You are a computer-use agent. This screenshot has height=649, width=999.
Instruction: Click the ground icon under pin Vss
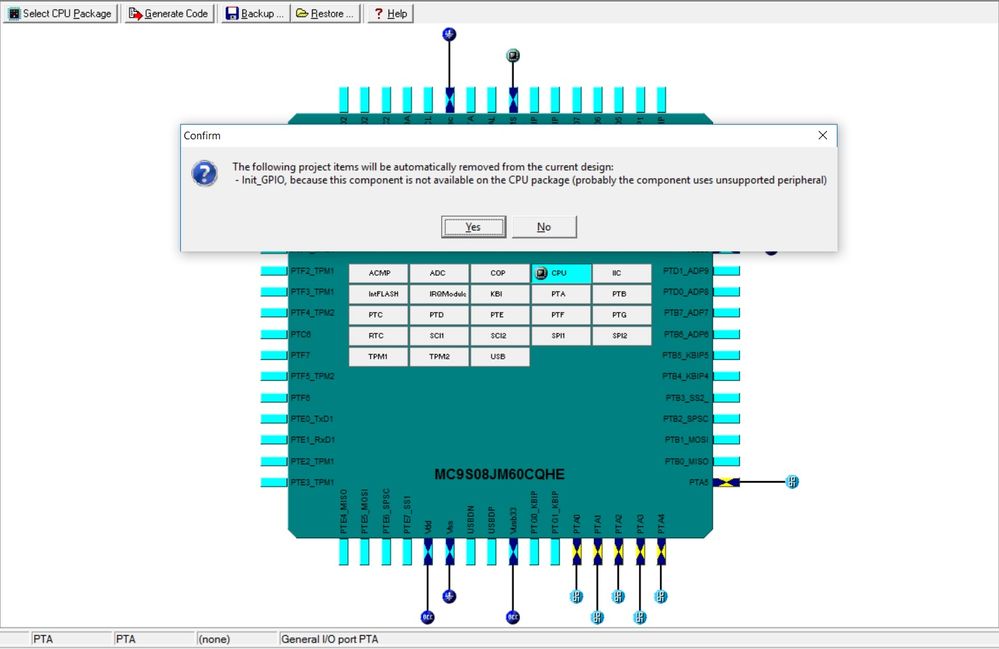point(449,597)
